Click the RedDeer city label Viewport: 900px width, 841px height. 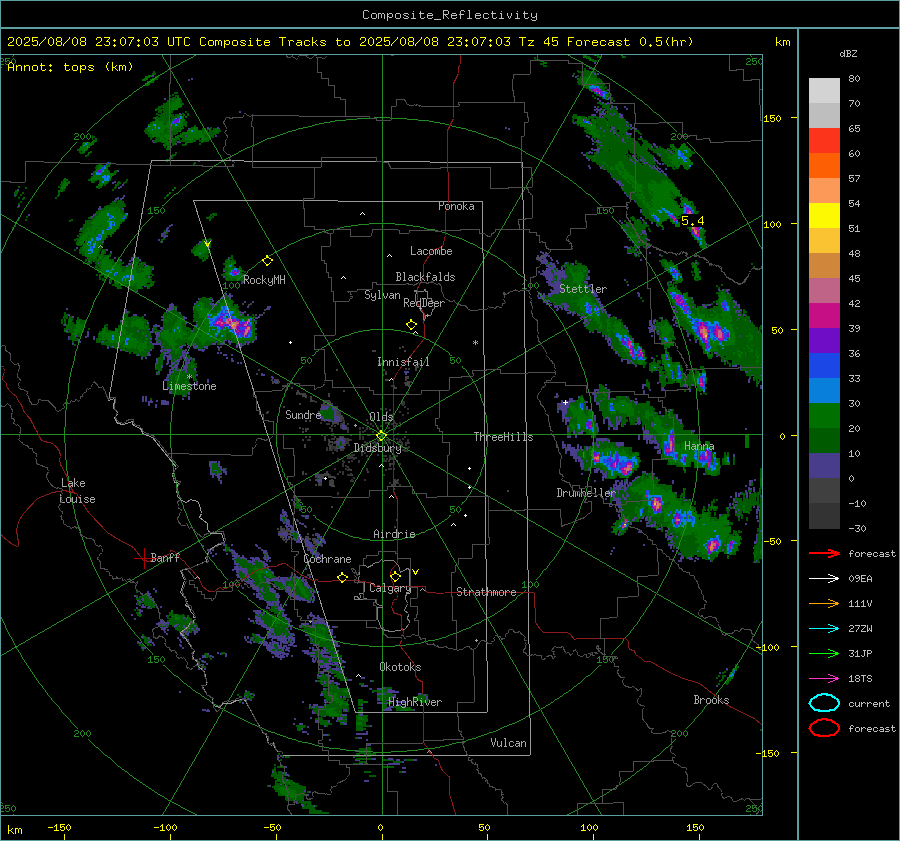point(424,303)
